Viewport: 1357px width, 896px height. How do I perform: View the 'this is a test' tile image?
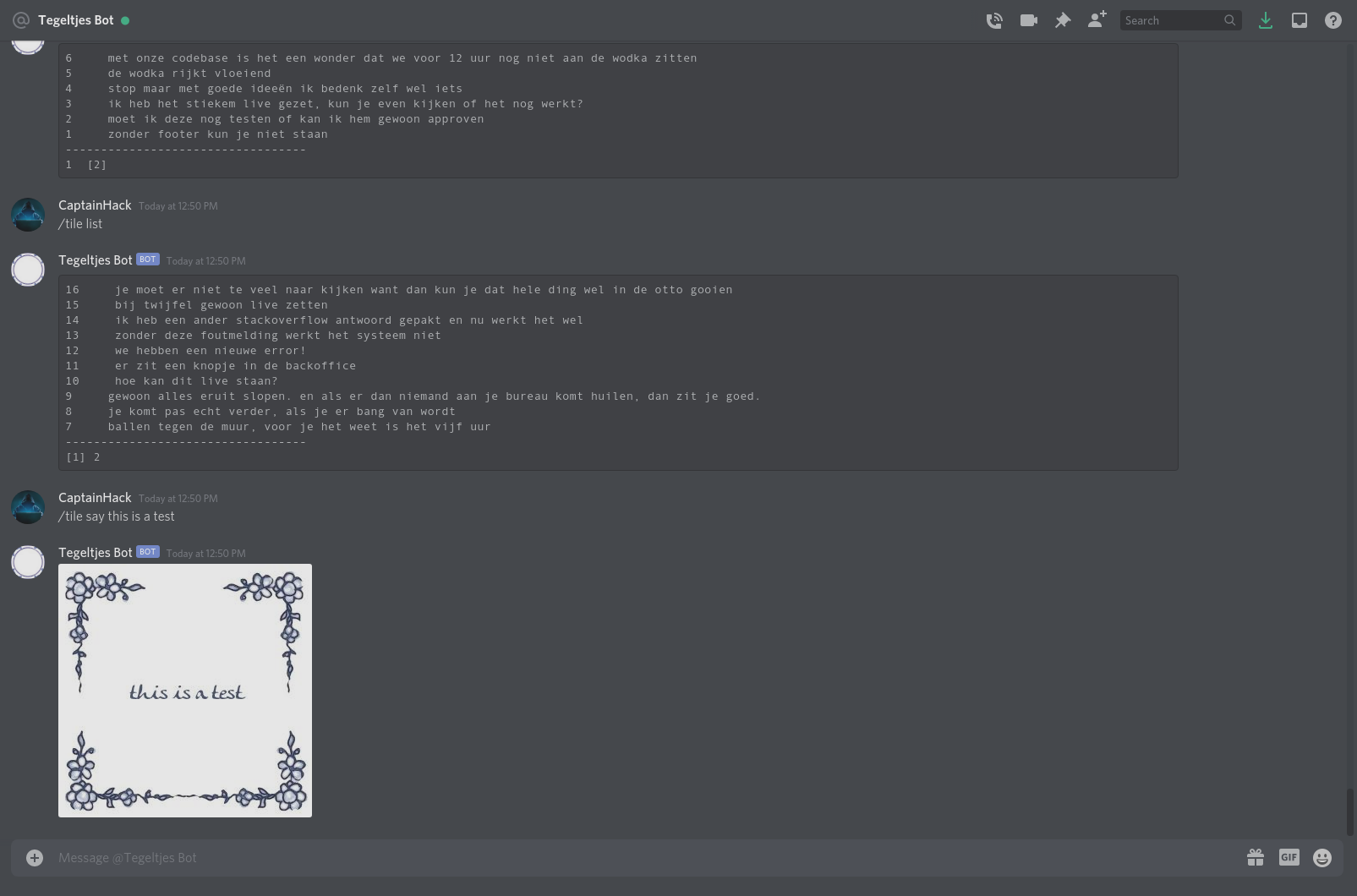pyautogui.click(x=184, y=691)
